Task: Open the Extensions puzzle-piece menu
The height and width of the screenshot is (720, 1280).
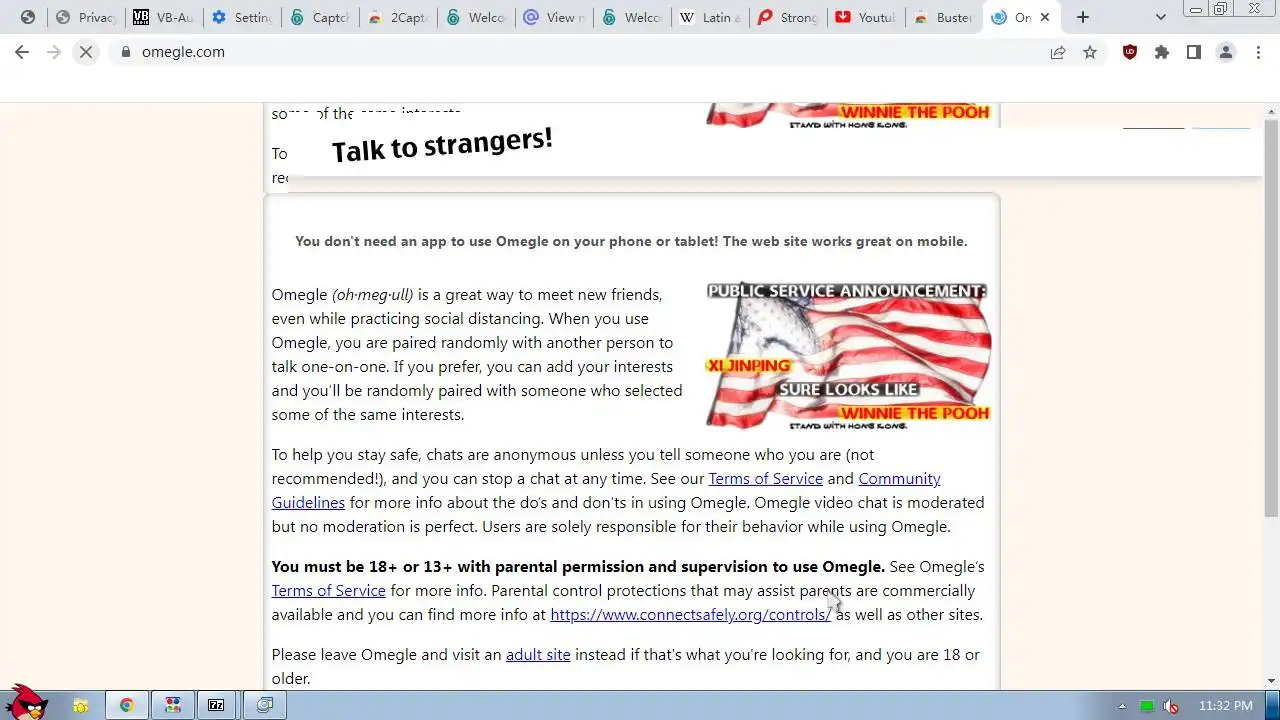Action: [x=1162, y=52]
